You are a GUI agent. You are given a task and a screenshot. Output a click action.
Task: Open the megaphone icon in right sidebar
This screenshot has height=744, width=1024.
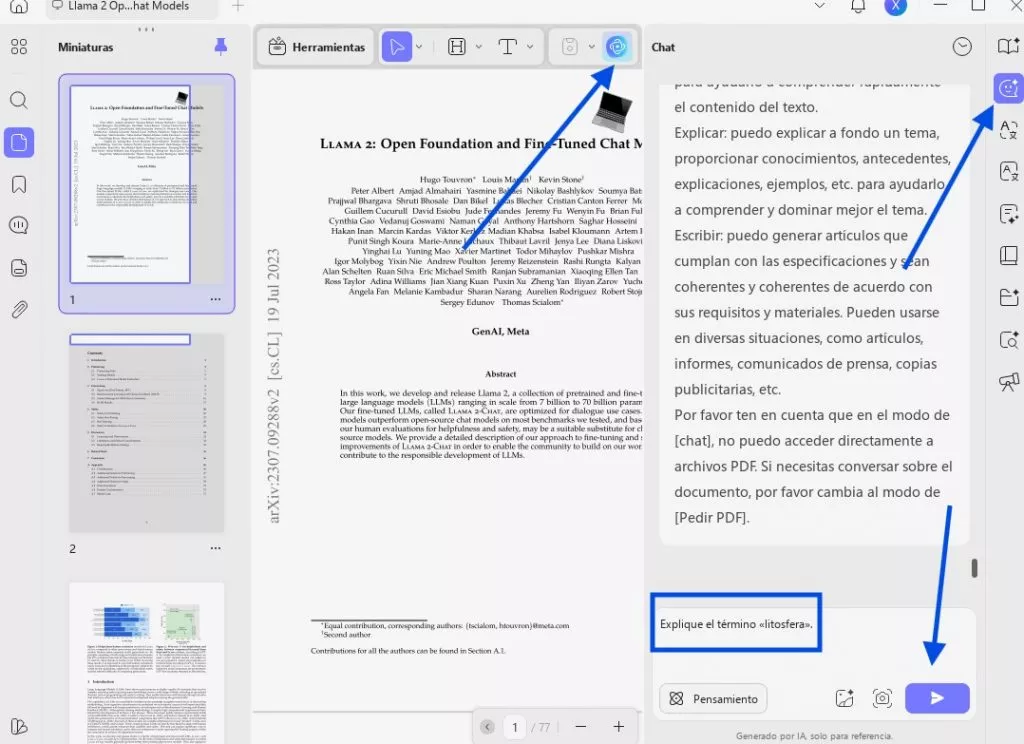coord(1008,382)
